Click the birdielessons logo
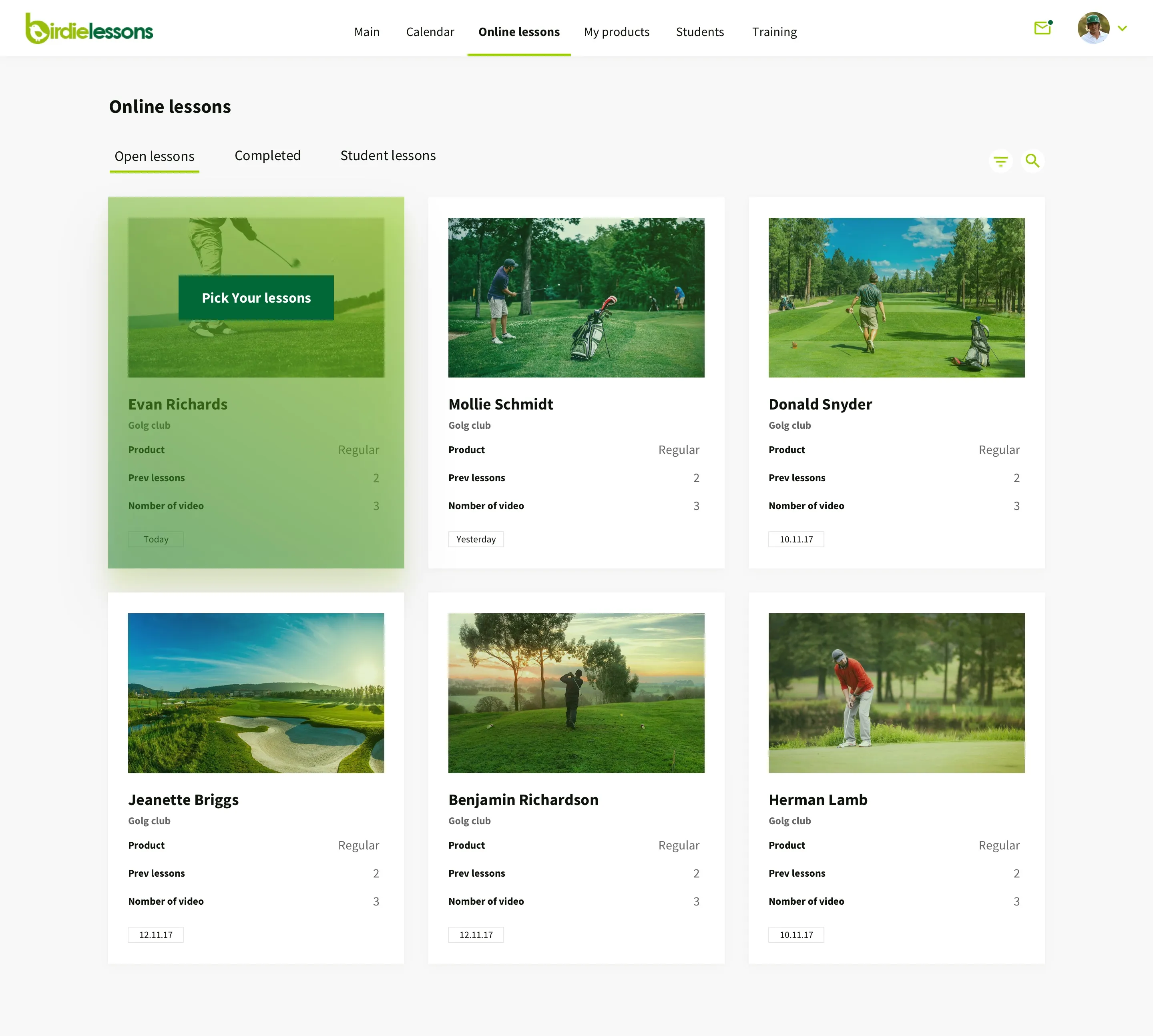1153x1036 pixels. point(89,29)
